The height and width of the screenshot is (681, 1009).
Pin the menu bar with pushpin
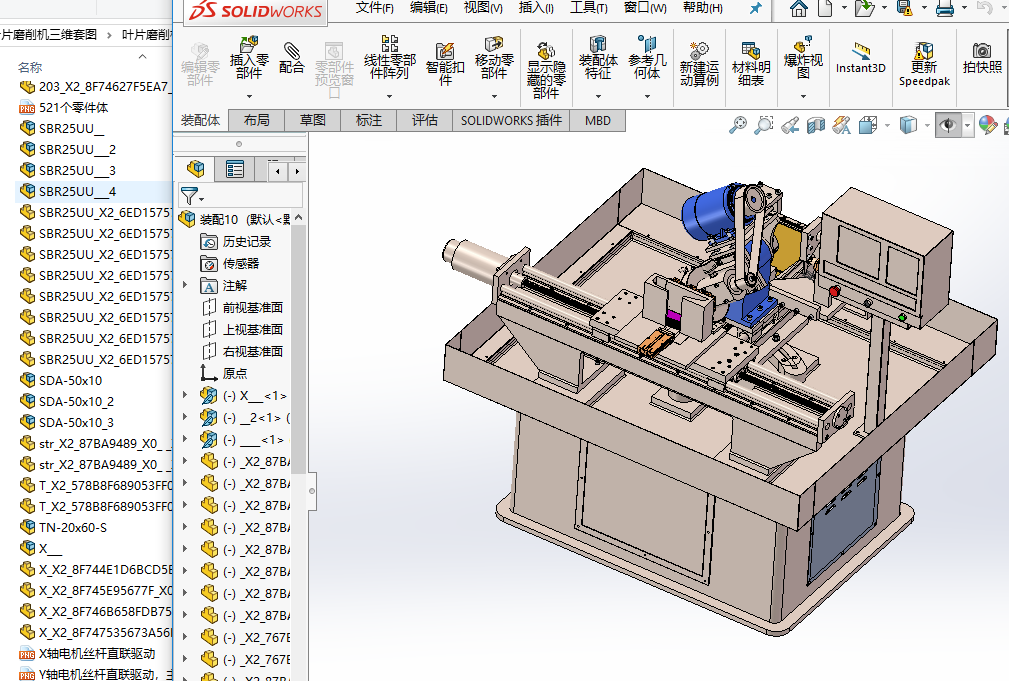tap(755, 8)
